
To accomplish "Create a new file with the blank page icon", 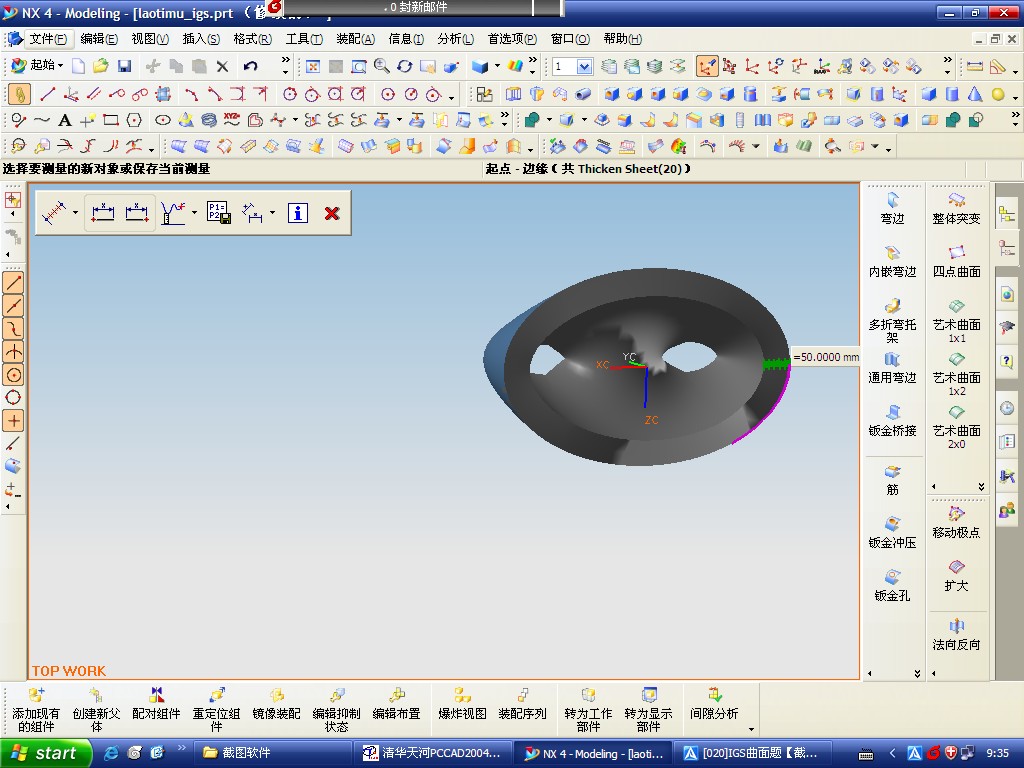I will tap(78, 66).
